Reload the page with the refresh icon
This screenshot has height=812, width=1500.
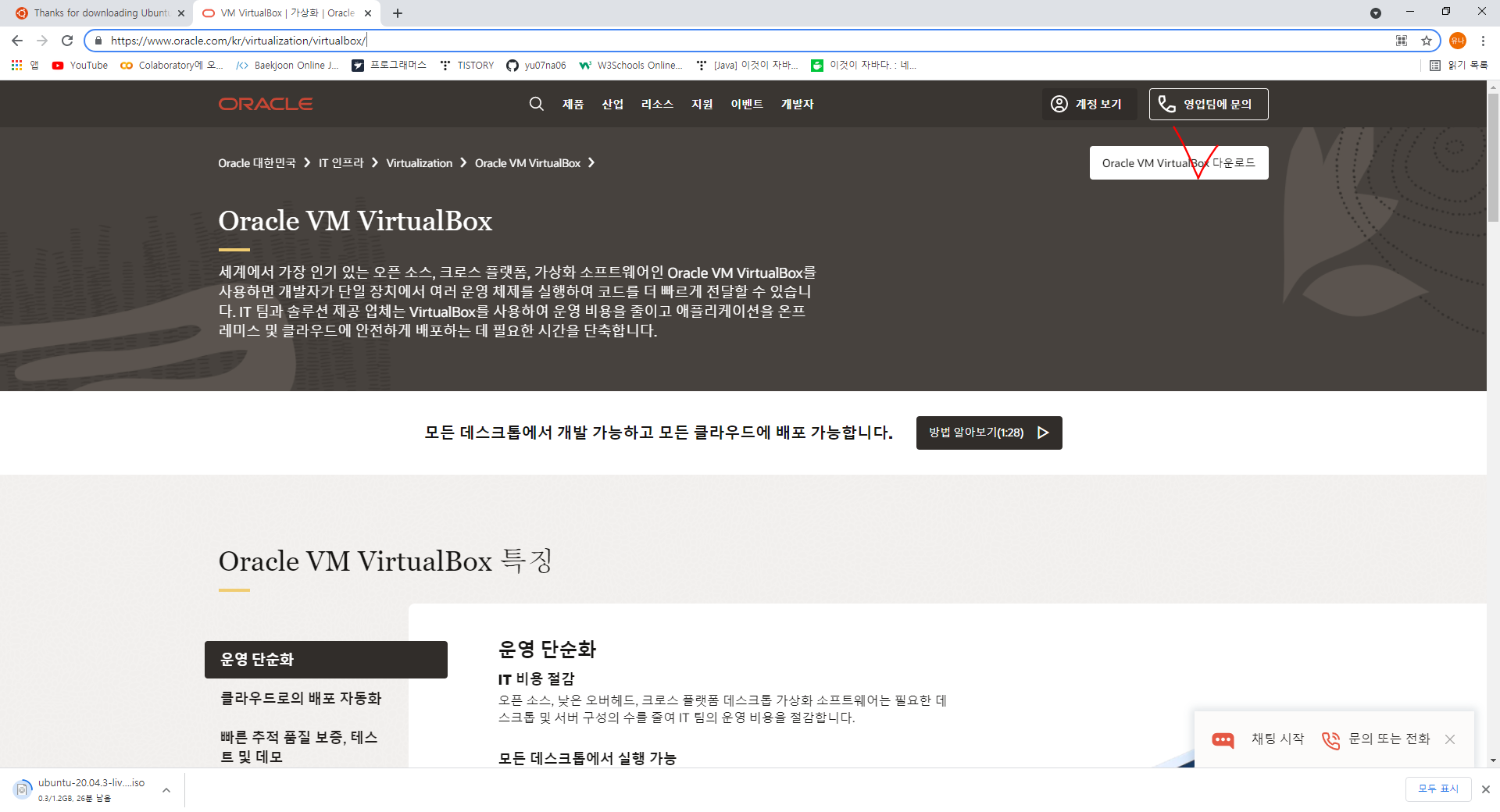[x=67, y=41]
